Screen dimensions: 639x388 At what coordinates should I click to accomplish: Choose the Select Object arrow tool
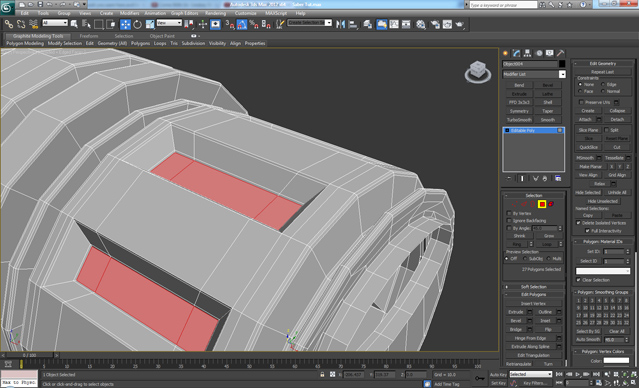point(74,24)
